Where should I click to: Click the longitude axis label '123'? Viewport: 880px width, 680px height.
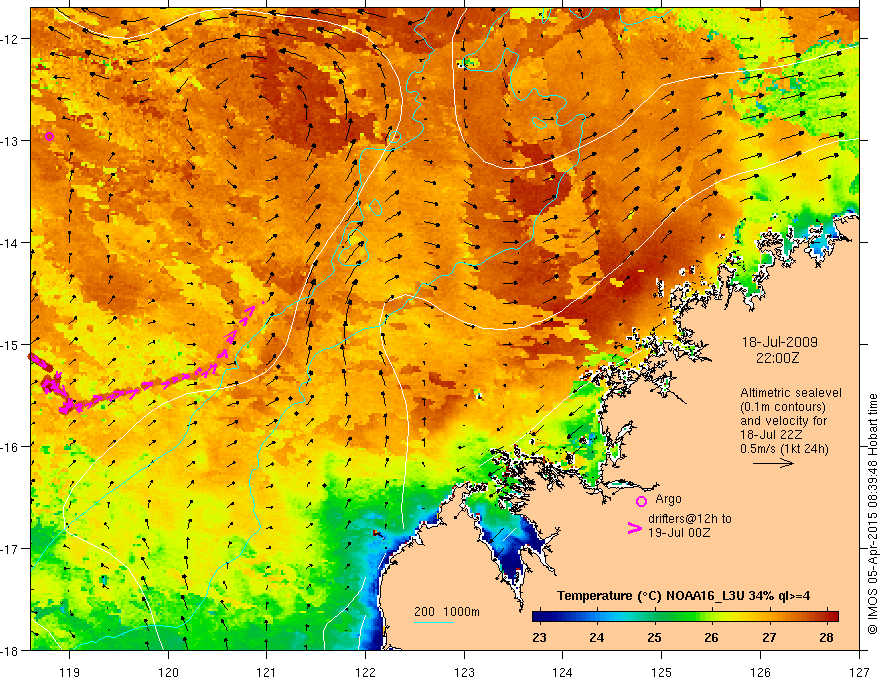point(464,672)
